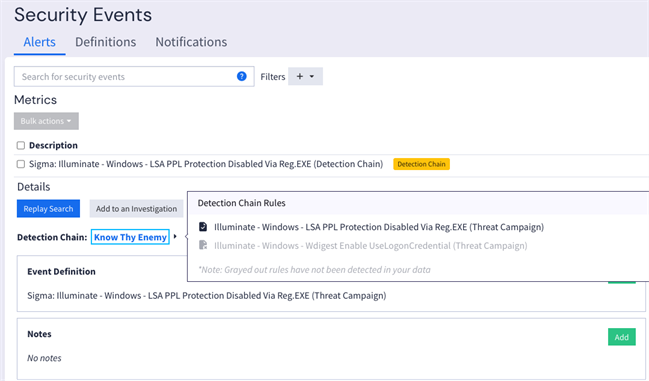
Task: Click the grayed out rules note text
Action: pos(315,270)
